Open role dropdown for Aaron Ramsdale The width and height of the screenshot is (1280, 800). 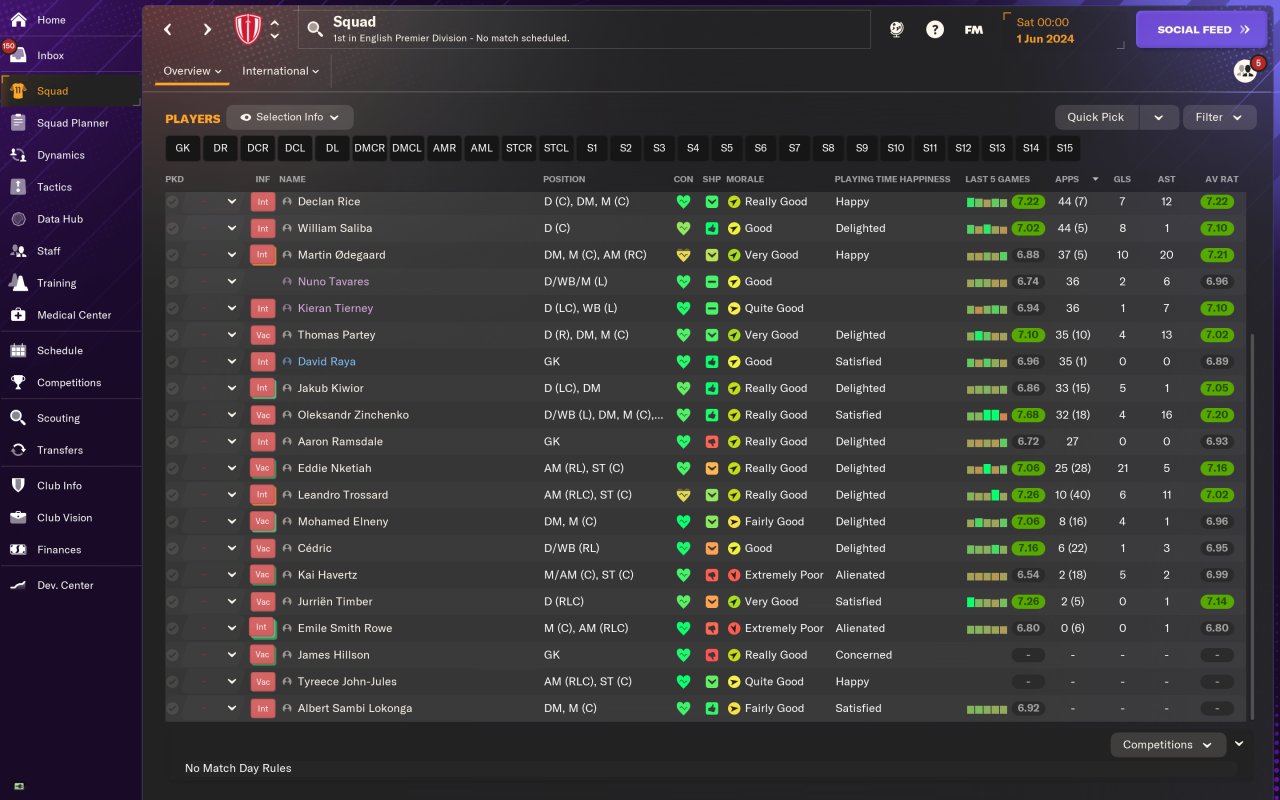[232, 442]
